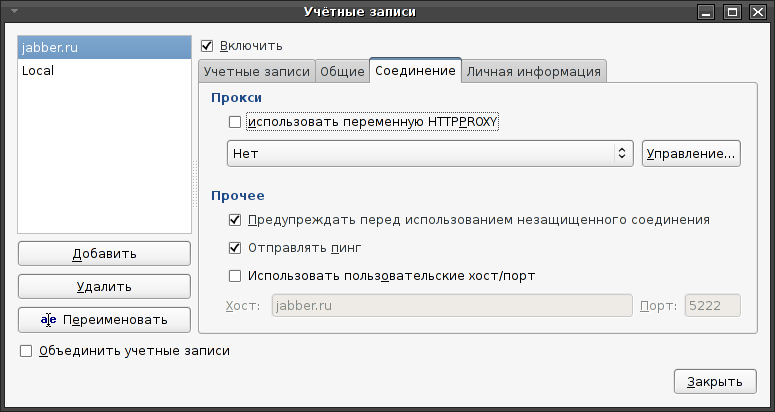Close the window with the titlebar X
This screenshot has width=775, height=412.
coord(758,12)
